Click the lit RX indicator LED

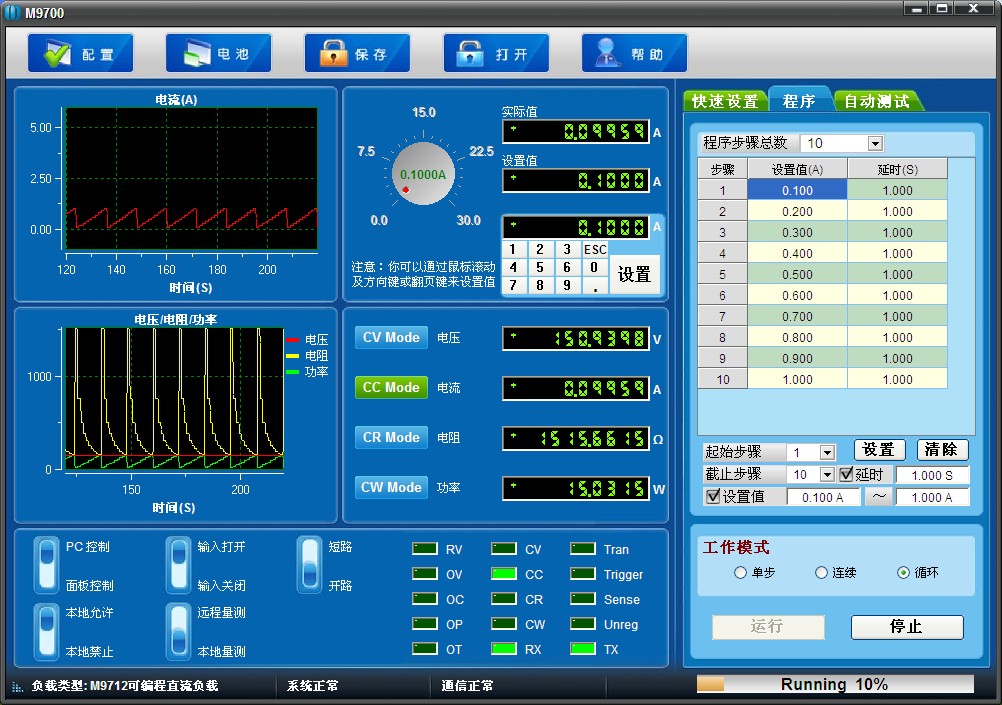coord(504,649)
